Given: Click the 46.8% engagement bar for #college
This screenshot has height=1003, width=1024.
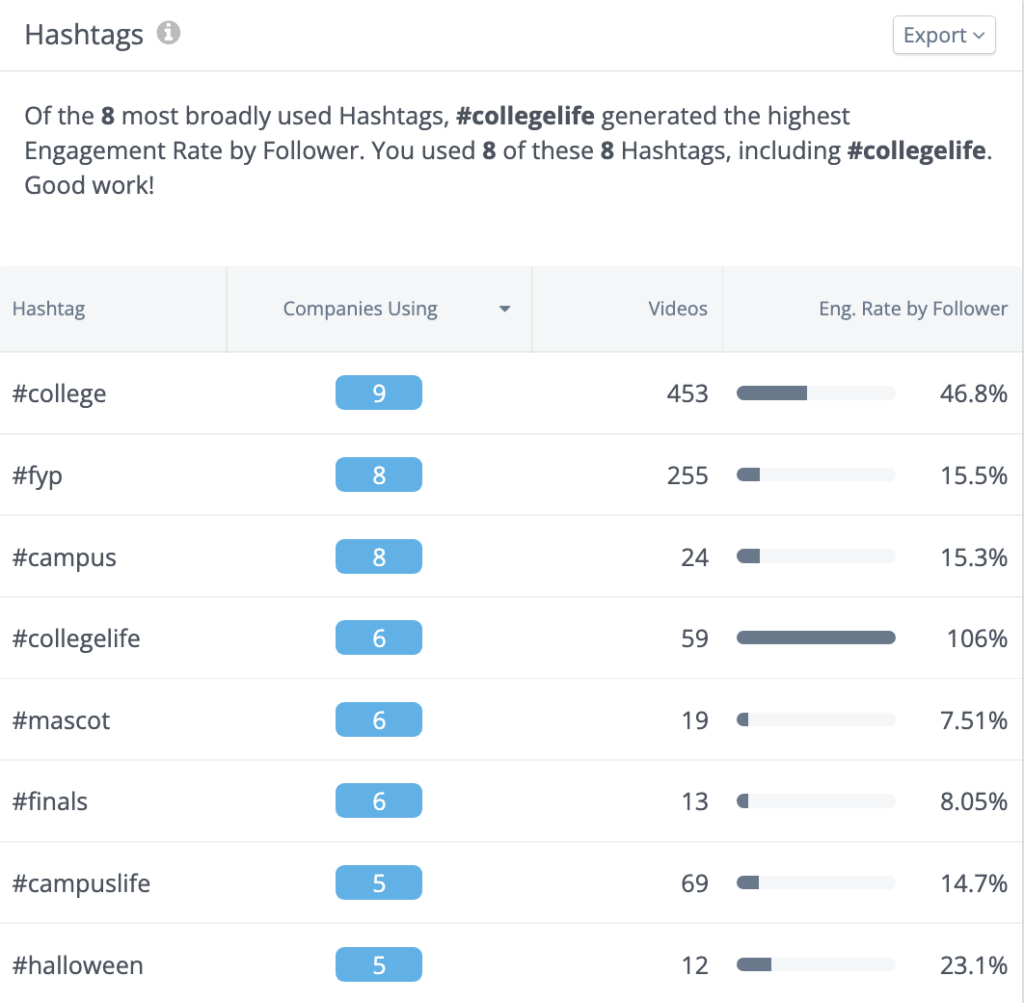Looking at the screenshot, I should (x=815, y=393).
